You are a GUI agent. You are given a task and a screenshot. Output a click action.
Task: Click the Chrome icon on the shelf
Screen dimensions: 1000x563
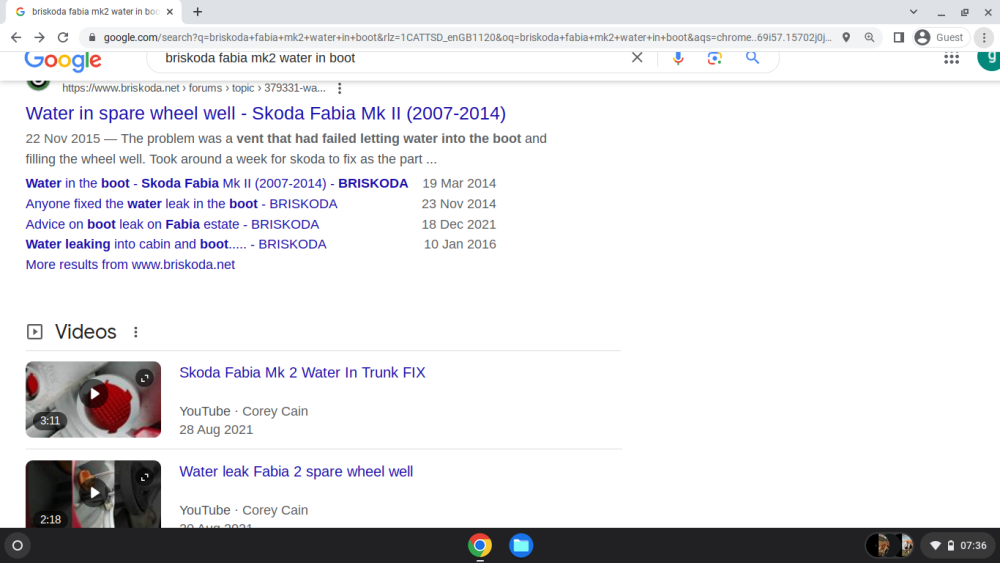[x=480, y=545]
